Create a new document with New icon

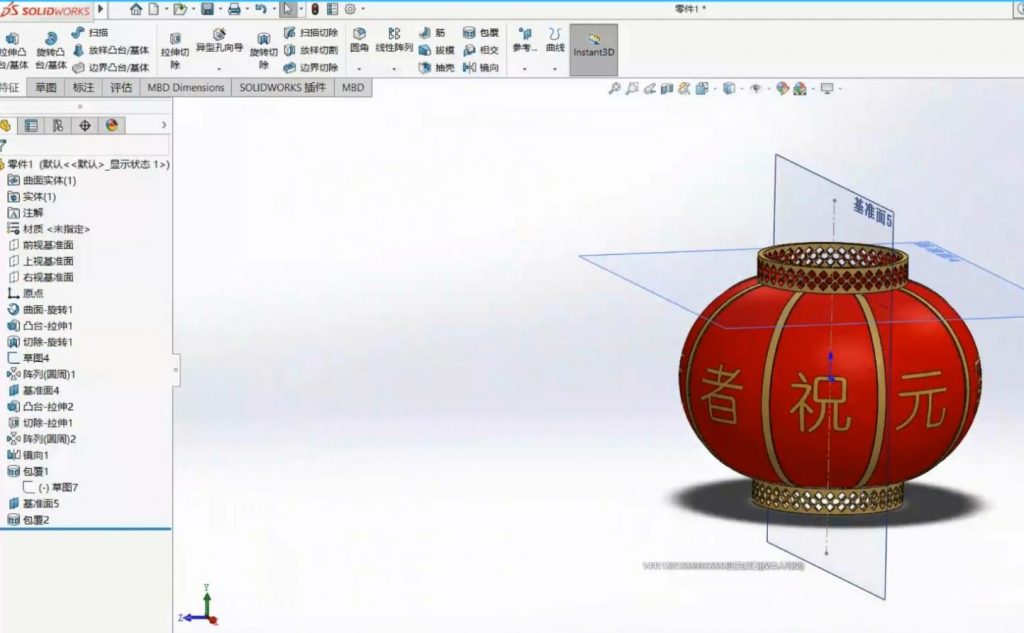coord(153,9)
